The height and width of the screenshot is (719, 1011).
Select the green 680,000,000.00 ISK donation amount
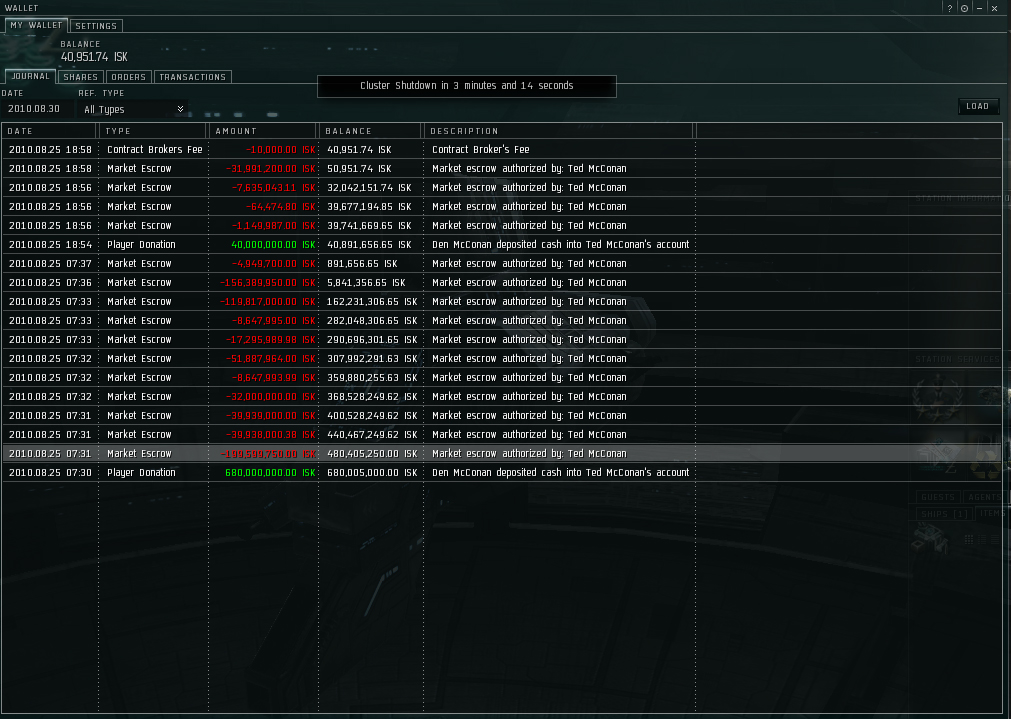[x=270, y=473]
